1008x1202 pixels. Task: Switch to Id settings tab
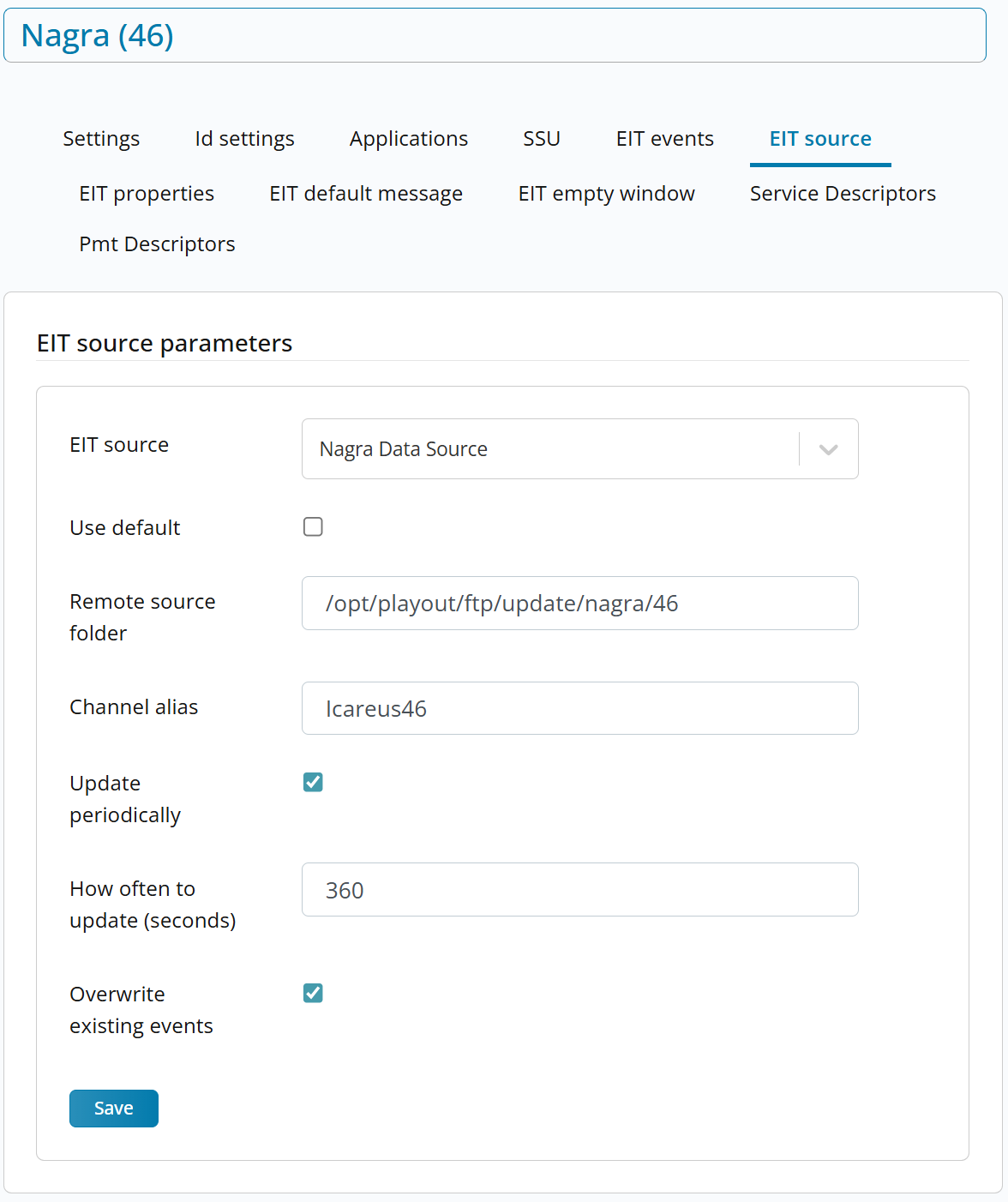click(x=244, y=139)
